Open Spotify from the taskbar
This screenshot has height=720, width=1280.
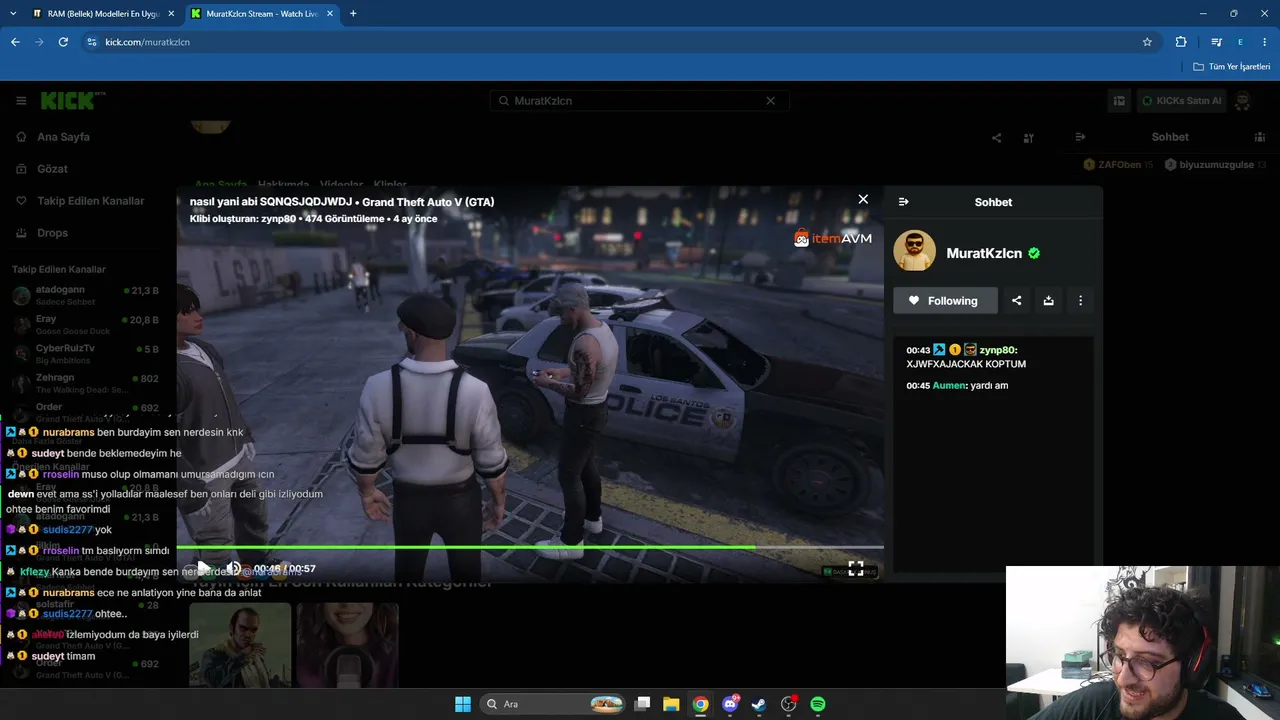point(818,704)
